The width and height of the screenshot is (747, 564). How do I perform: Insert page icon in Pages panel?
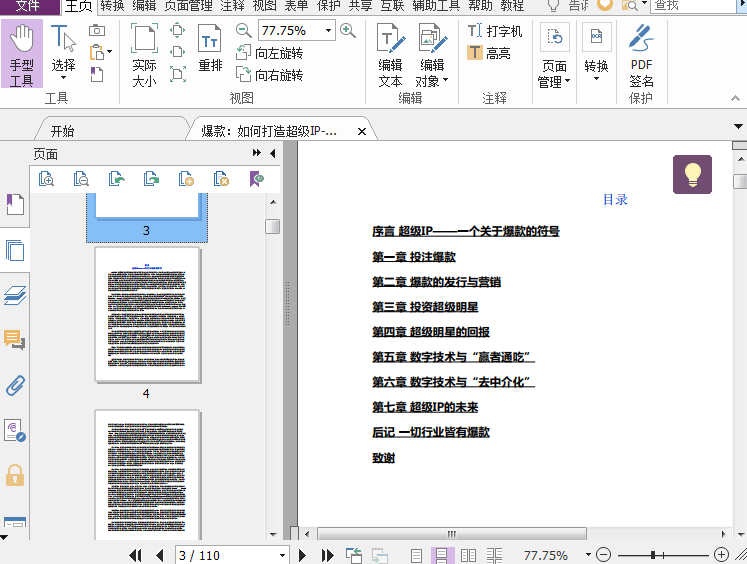[x=186, y=179]
